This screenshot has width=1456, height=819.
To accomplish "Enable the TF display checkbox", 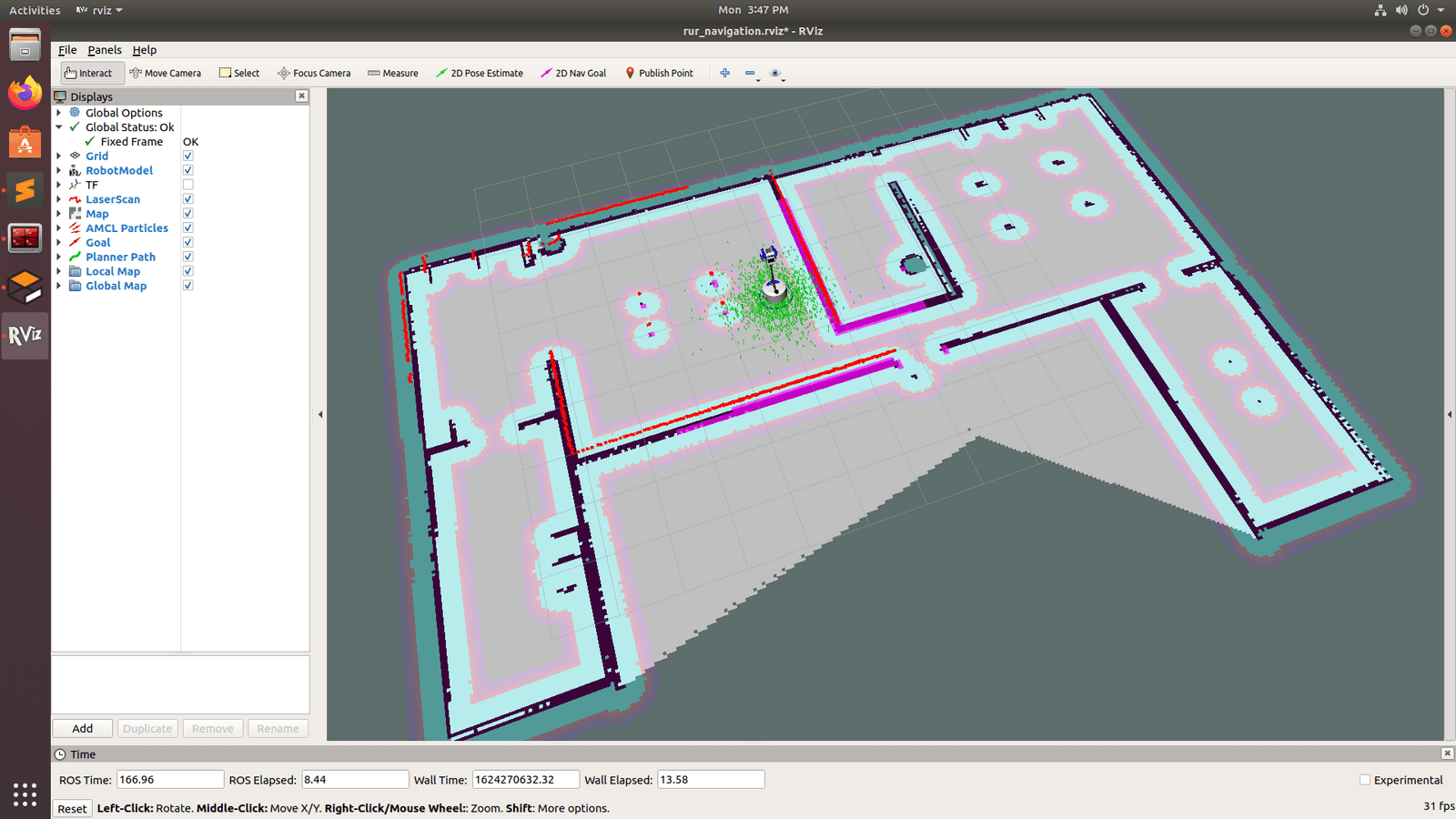I will click(187, 185).
